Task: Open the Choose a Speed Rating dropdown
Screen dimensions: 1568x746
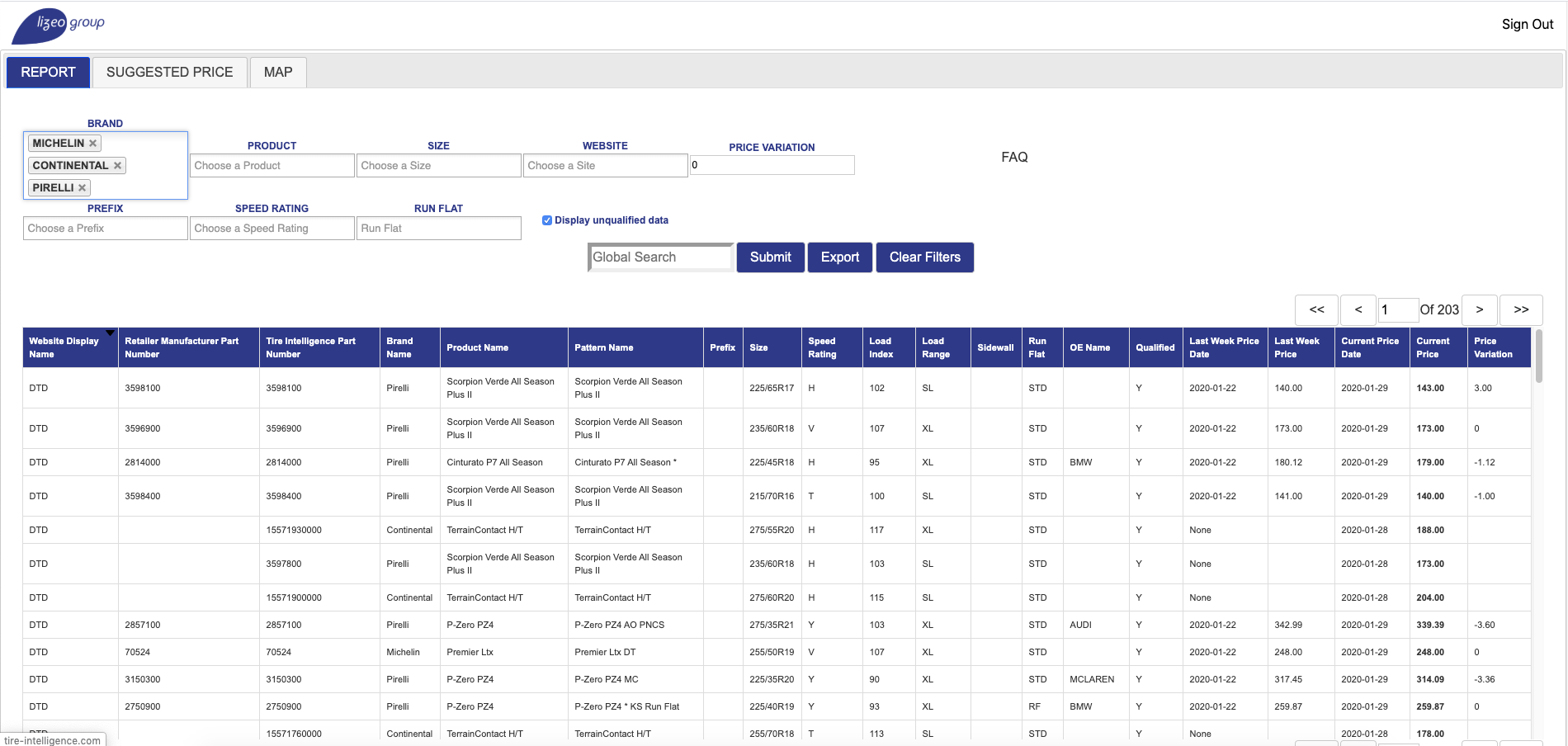Action: point(272,229)
